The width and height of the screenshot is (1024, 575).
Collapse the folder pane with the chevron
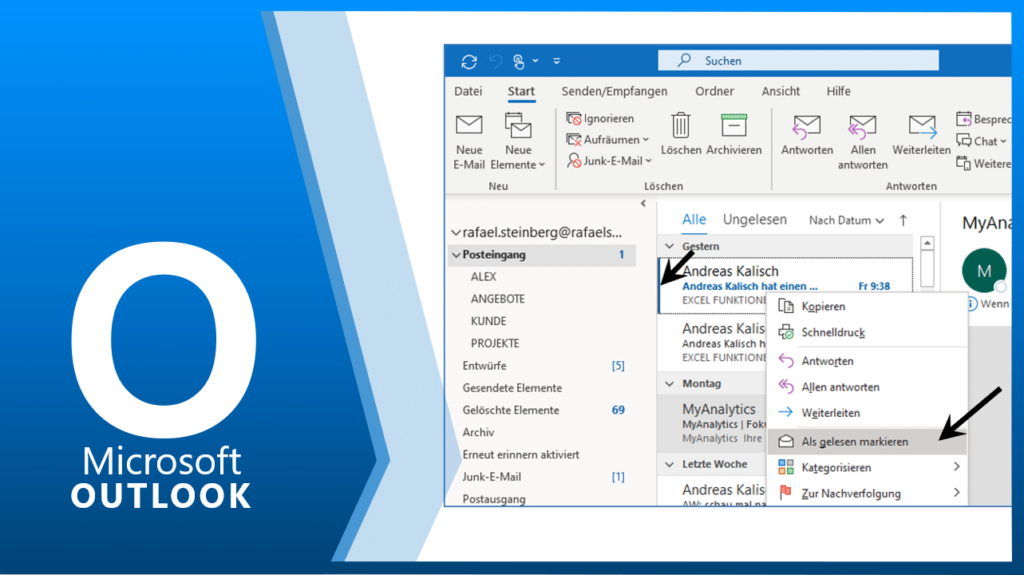[643, 203]
